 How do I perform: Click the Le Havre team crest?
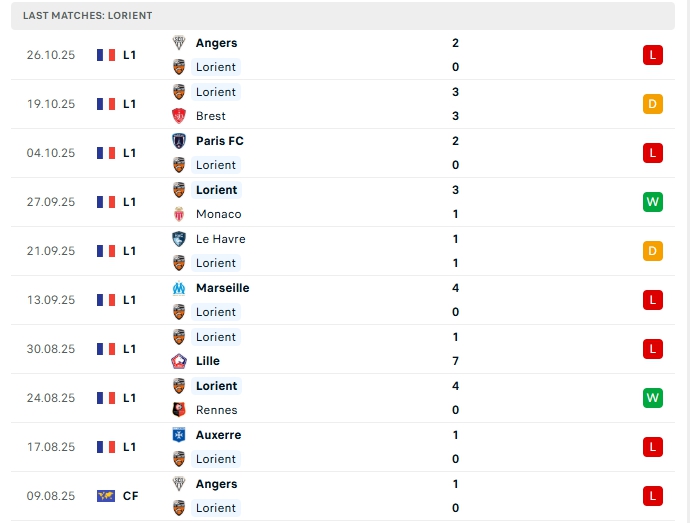point(179,239)
